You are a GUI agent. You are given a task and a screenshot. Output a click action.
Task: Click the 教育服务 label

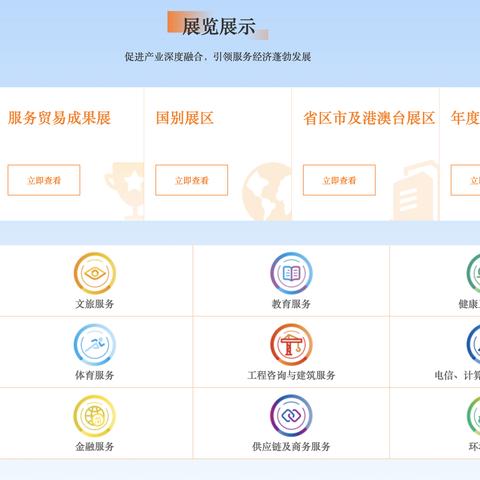point(291,304)
